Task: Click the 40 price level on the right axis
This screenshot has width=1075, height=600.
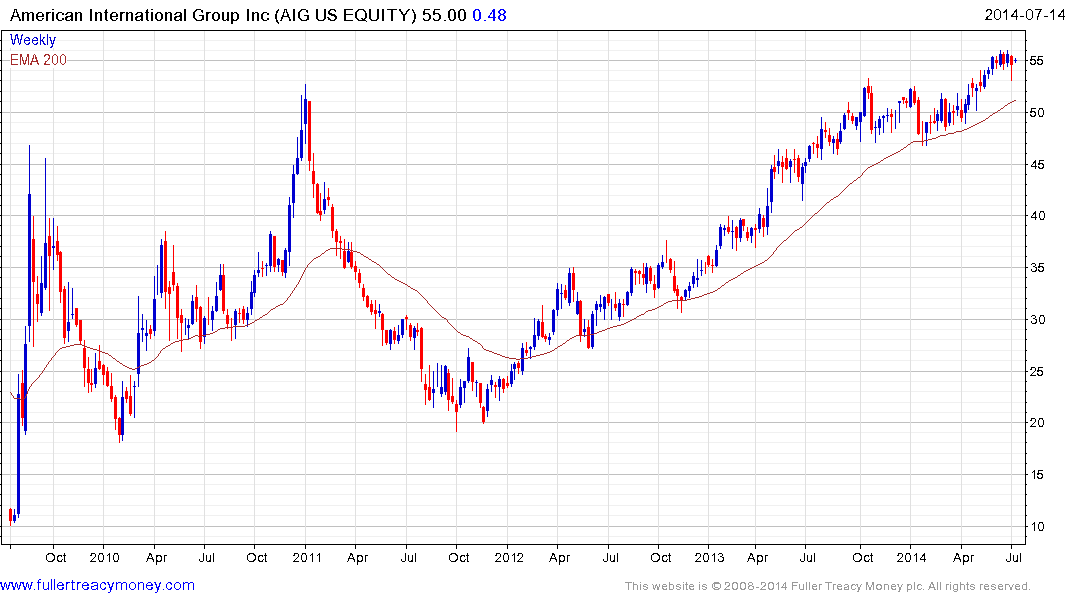Action: (1037, 216)
